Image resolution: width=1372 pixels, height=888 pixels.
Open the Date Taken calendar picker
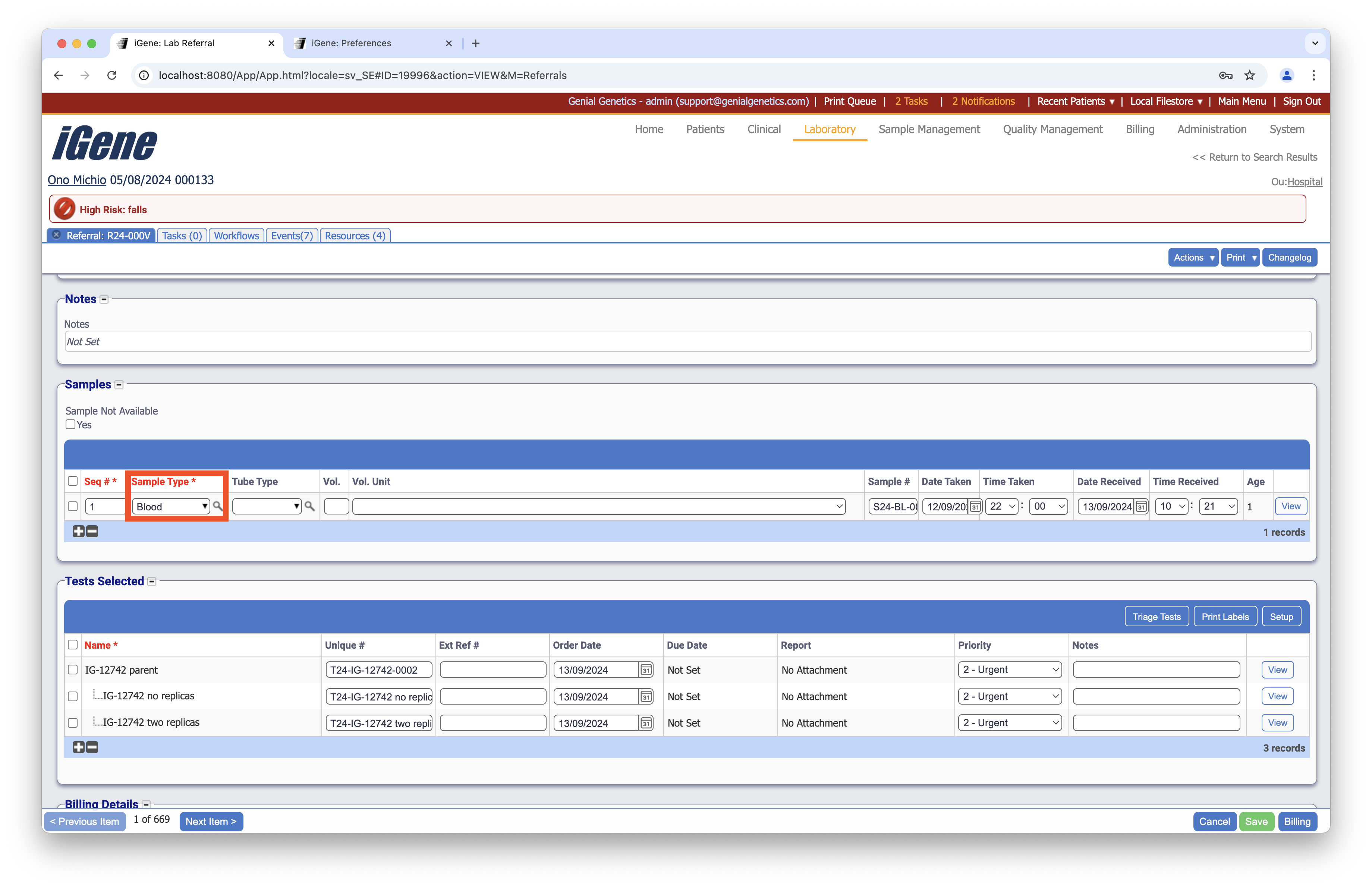pos(975,507)
